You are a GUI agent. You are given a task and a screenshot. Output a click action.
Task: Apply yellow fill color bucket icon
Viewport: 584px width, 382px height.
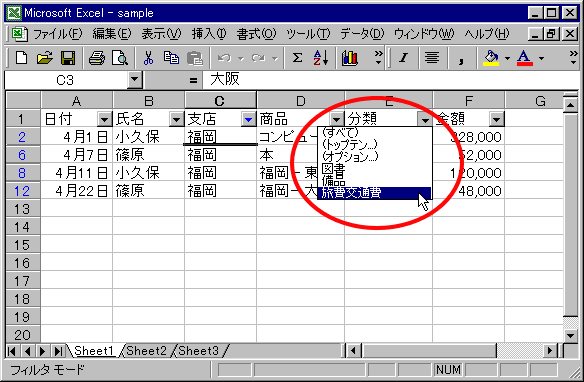(491, 58)
